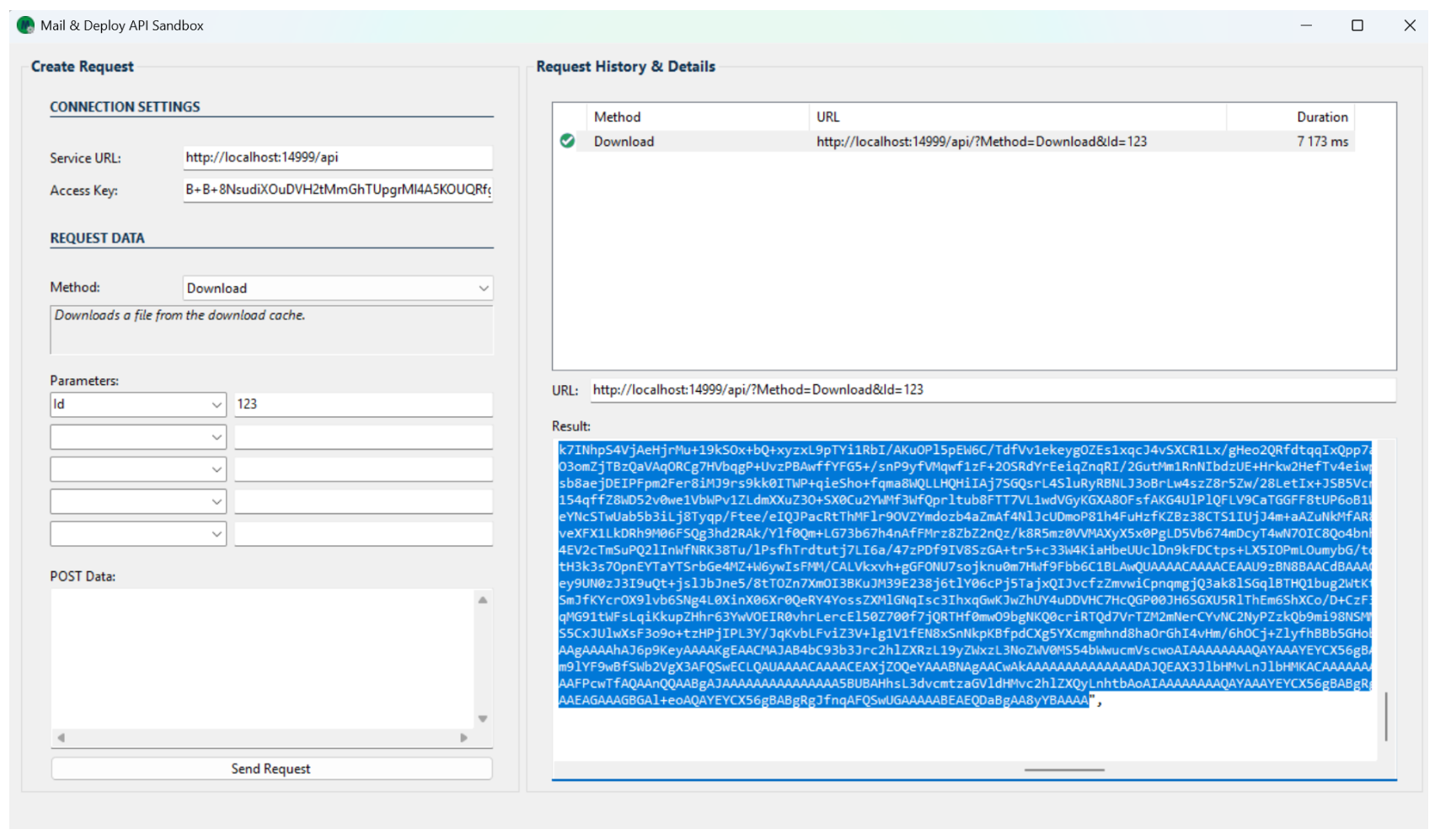Click the Mail & Deploy app icon

[26, 25]
